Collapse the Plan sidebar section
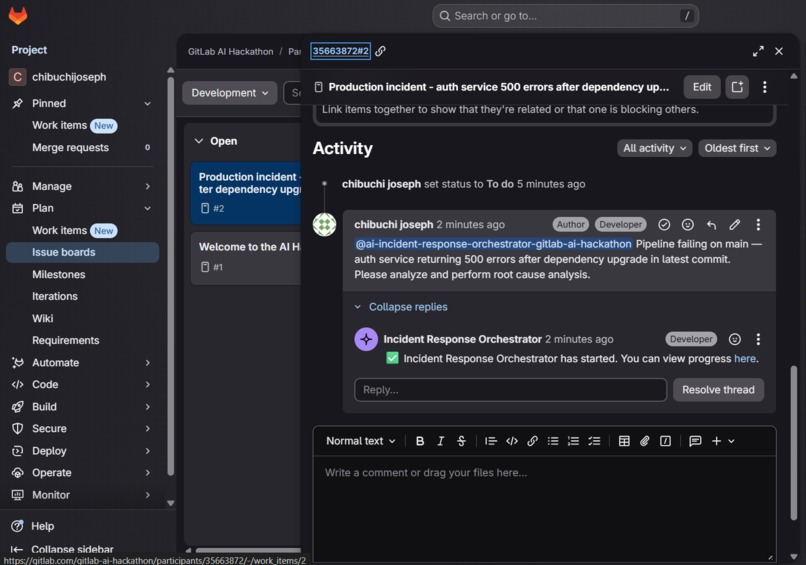This screenshot has height=565, width=806. coord(148,208)
